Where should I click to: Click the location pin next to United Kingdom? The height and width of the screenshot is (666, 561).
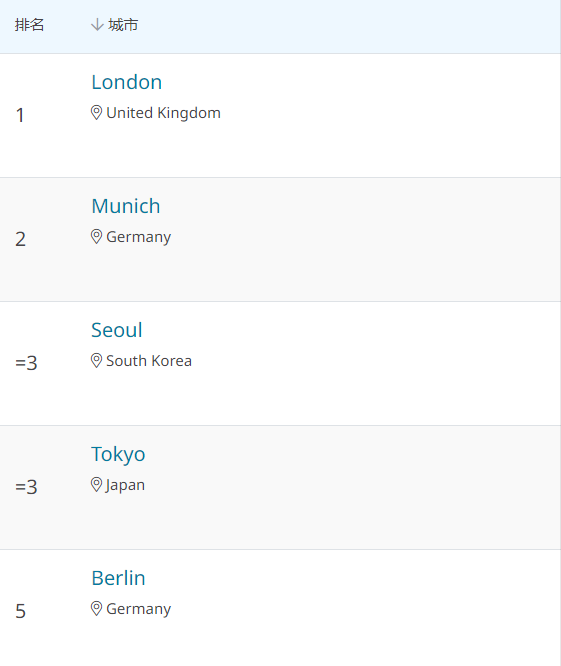tap(96, 113)
